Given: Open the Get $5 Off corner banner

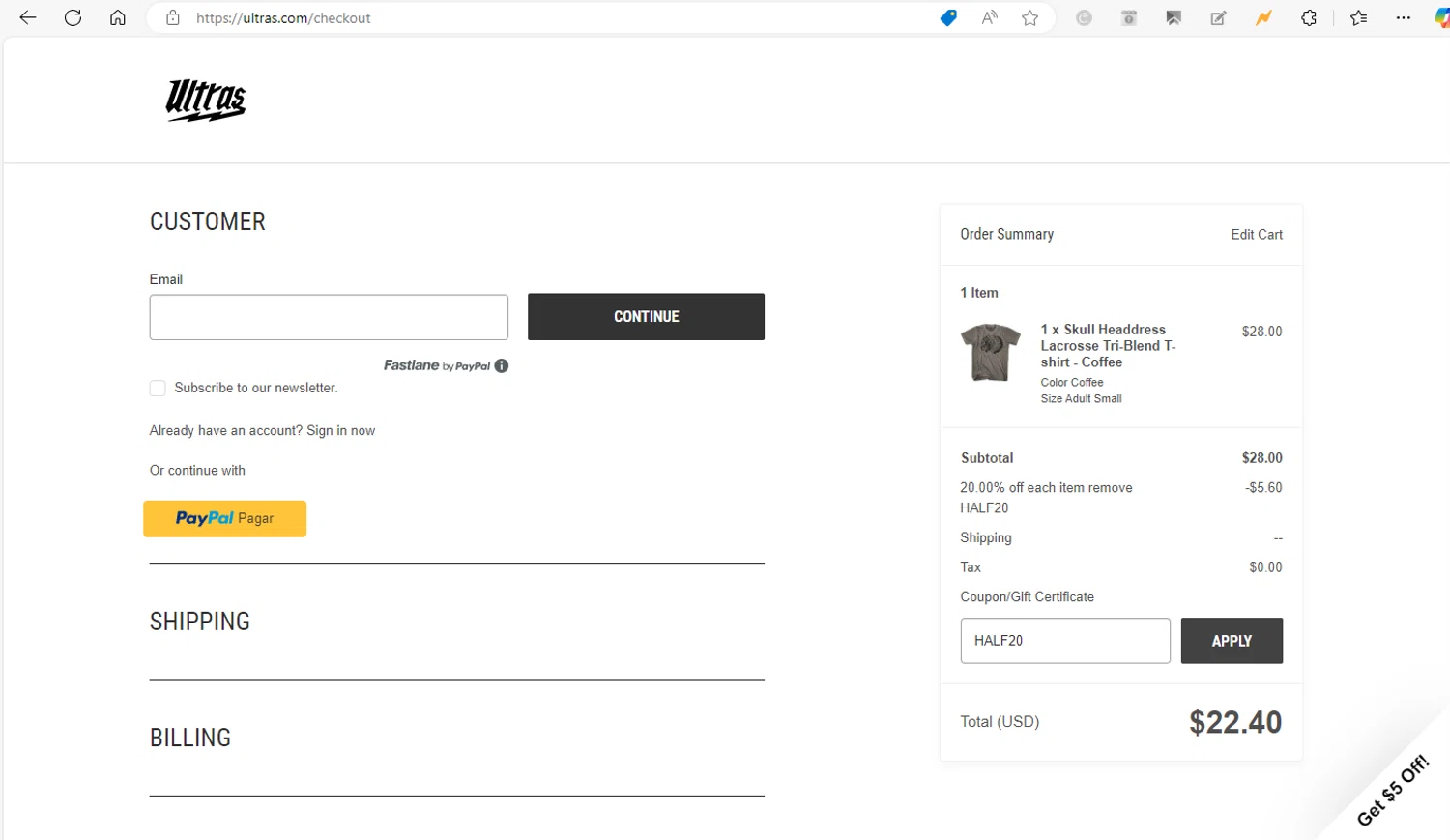Looking at the screenshot, I should tap(1392, 790).
